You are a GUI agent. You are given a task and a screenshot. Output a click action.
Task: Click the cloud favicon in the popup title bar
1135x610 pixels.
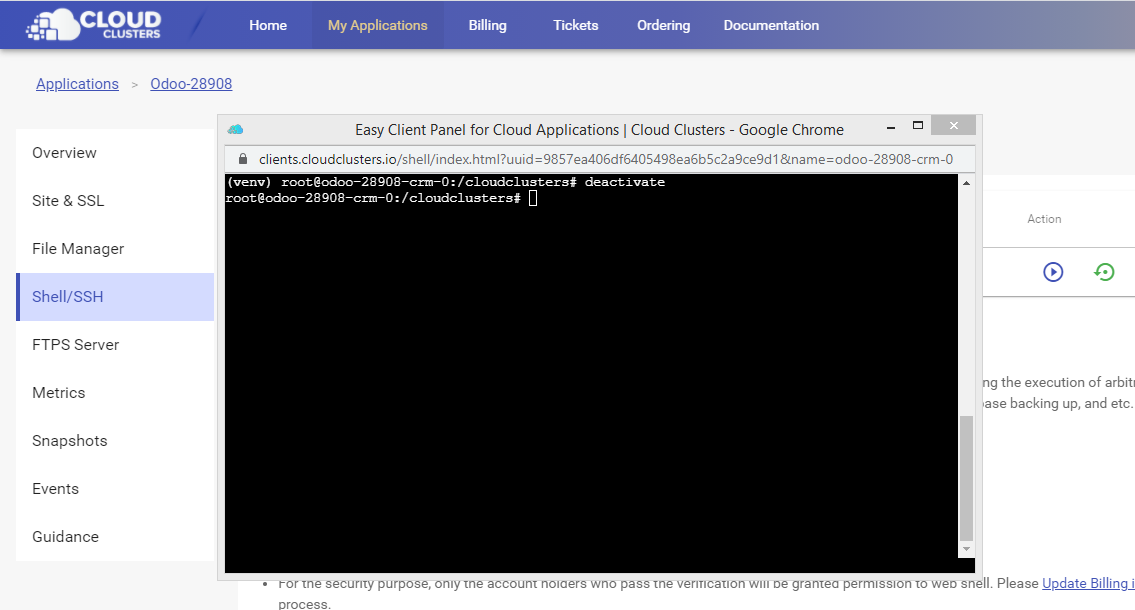[x=232, y=129]
